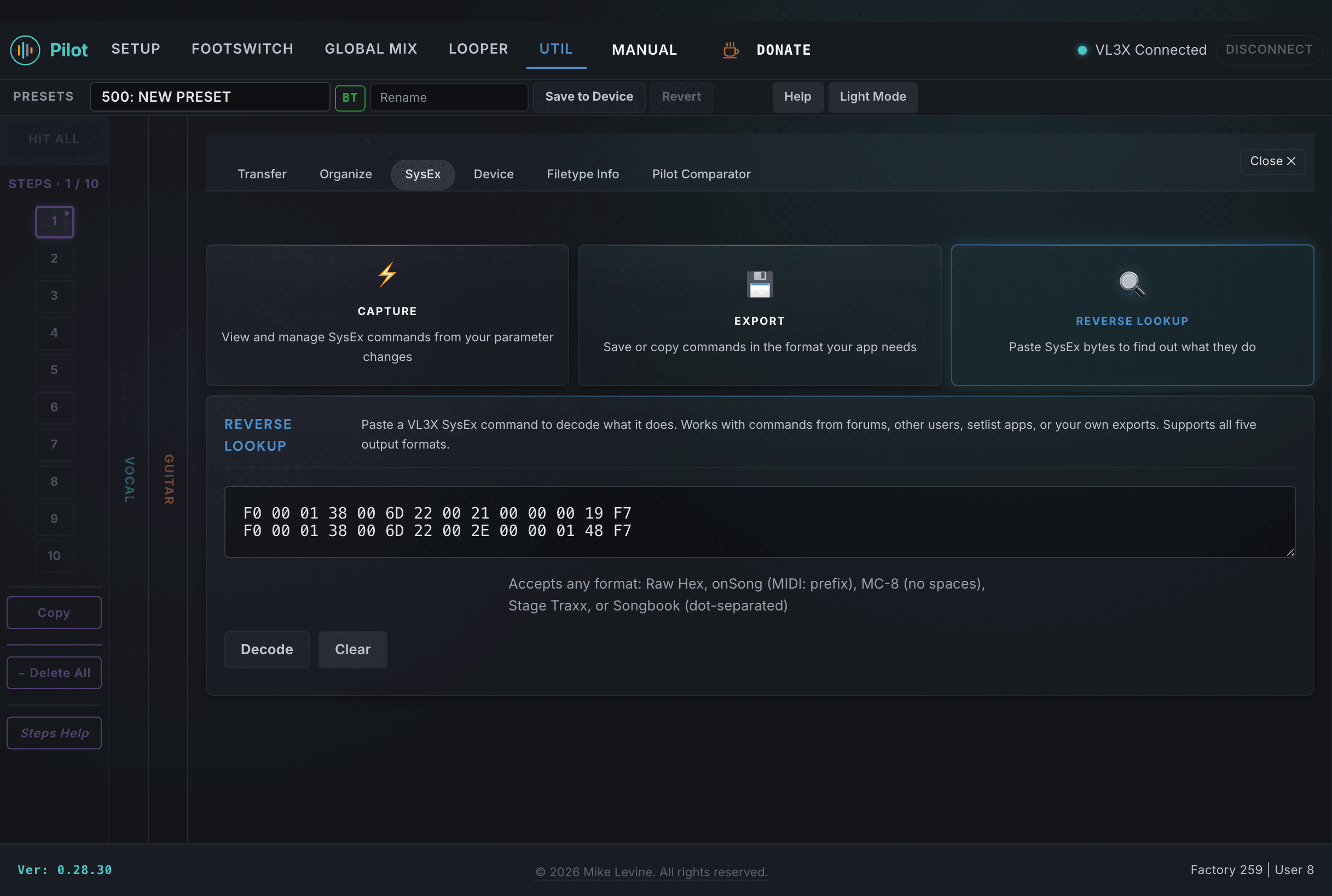Open the Help button
The width and height of the screenshot is (1332, 896).
pos(798,97)
